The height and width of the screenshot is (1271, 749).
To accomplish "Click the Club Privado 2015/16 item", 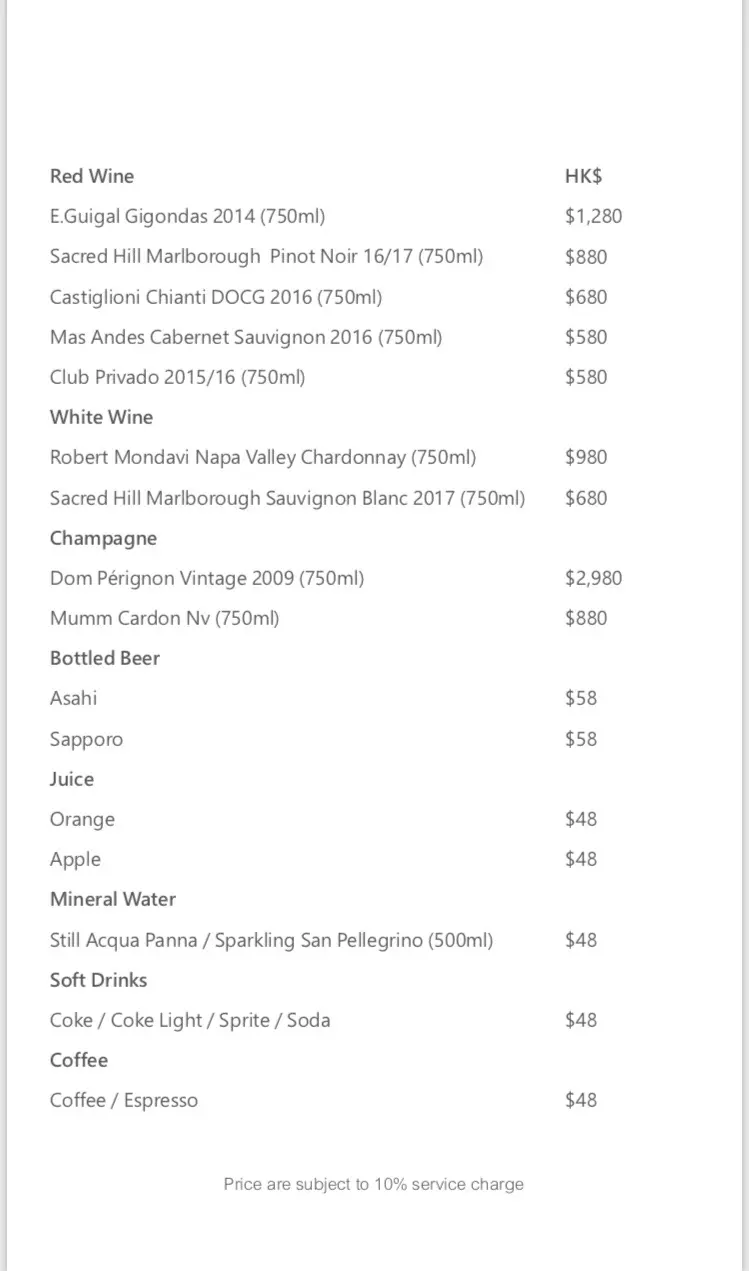I will [177, 377].
